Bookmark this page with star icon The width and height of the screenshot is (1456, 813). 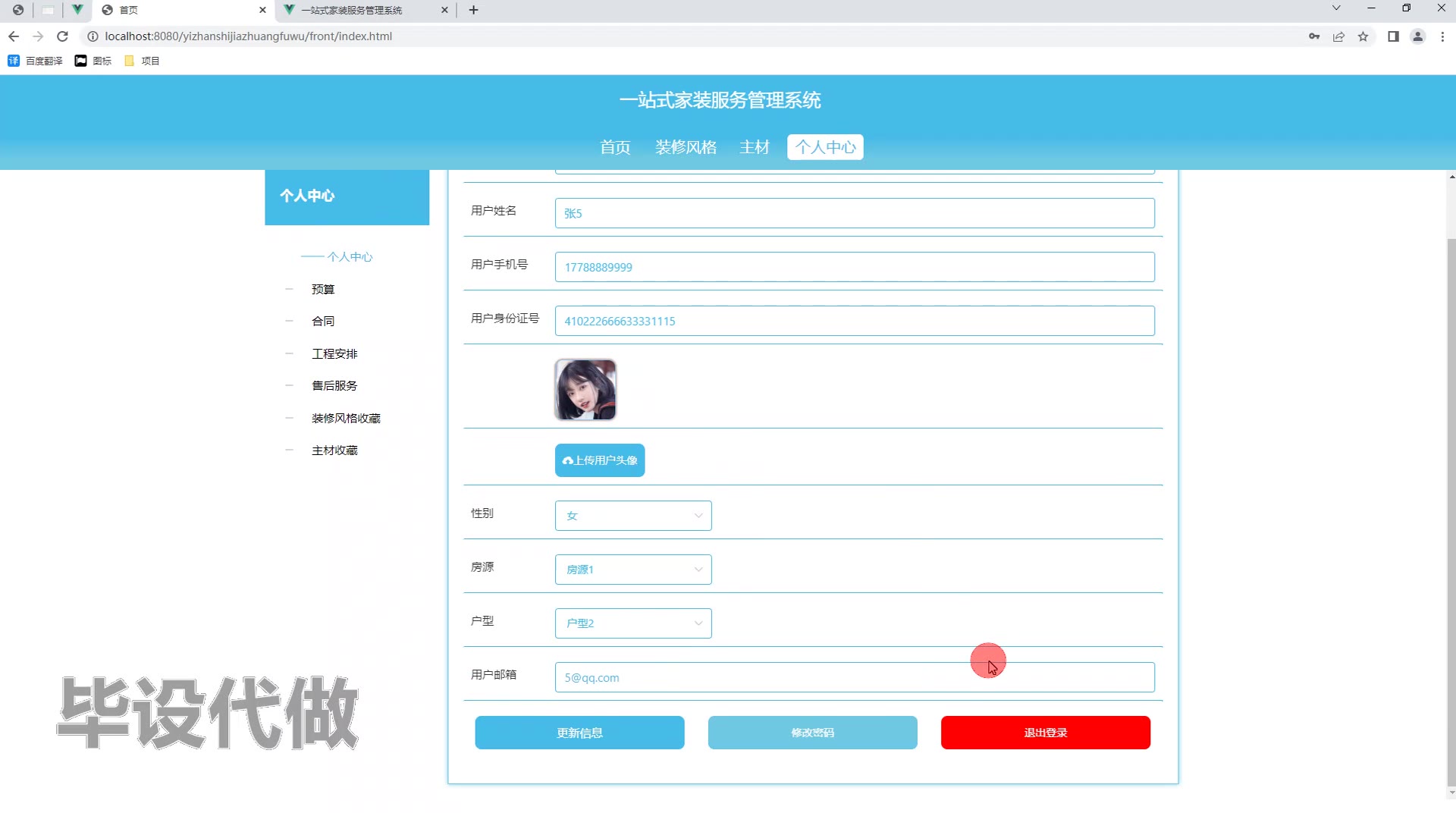coord(1363,36)
